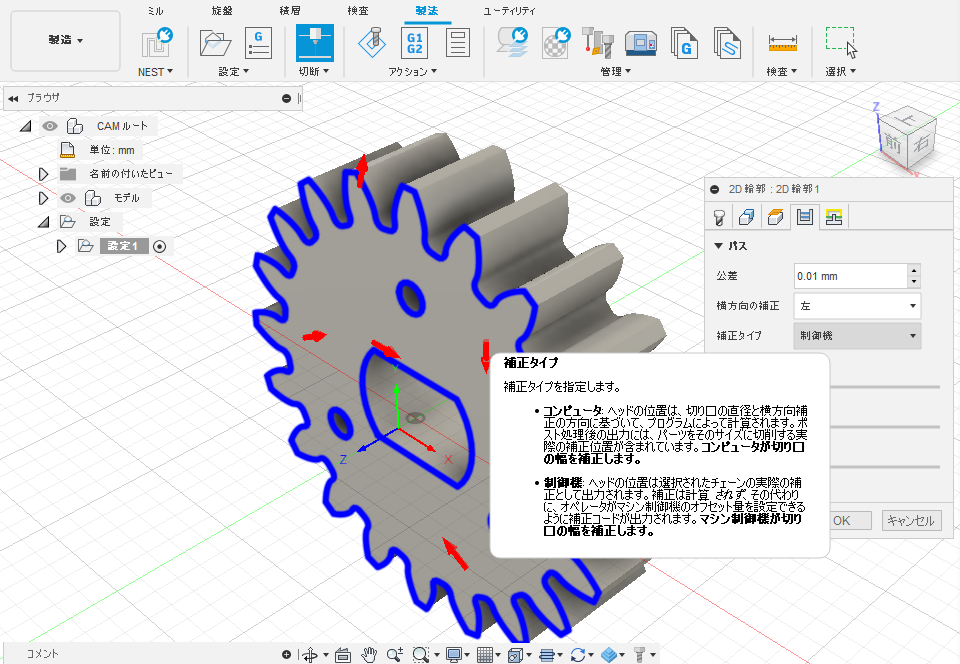Image resolution: width=960 pixels, height=664 pixels.
Task: Open the Heights tab in 2D profile dialog
Action: [775, 217]
